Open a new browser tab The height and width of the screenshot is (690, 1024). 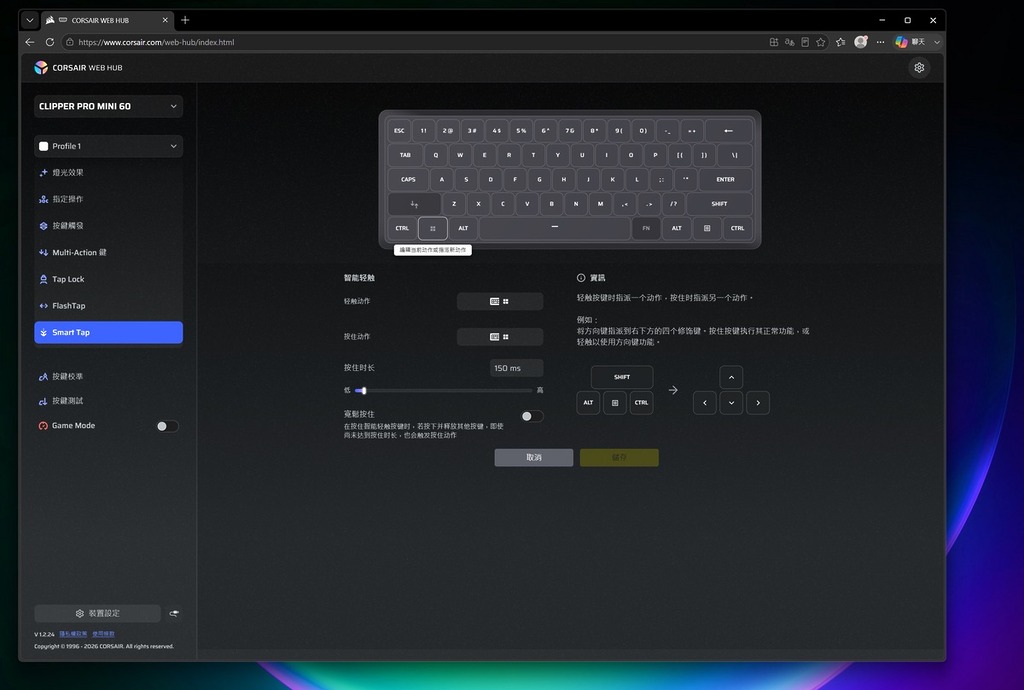coord(185,20)
